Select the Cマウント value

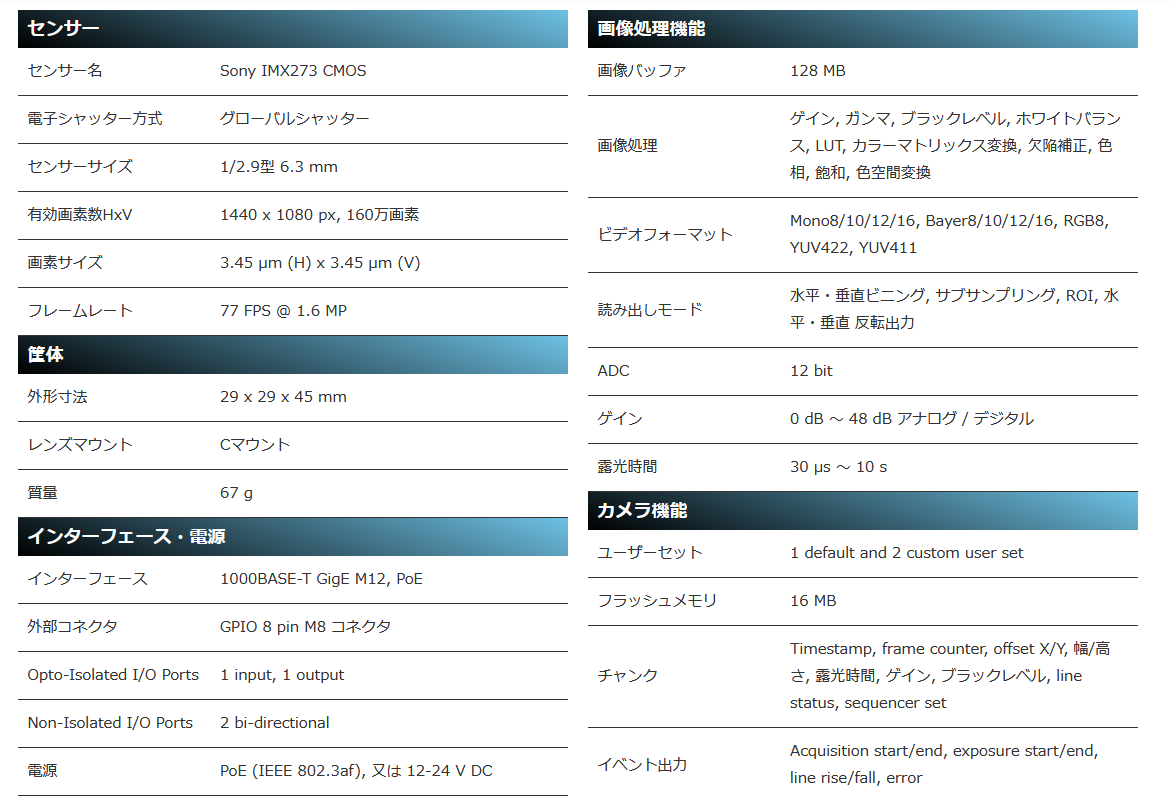(x=254, y=445)
